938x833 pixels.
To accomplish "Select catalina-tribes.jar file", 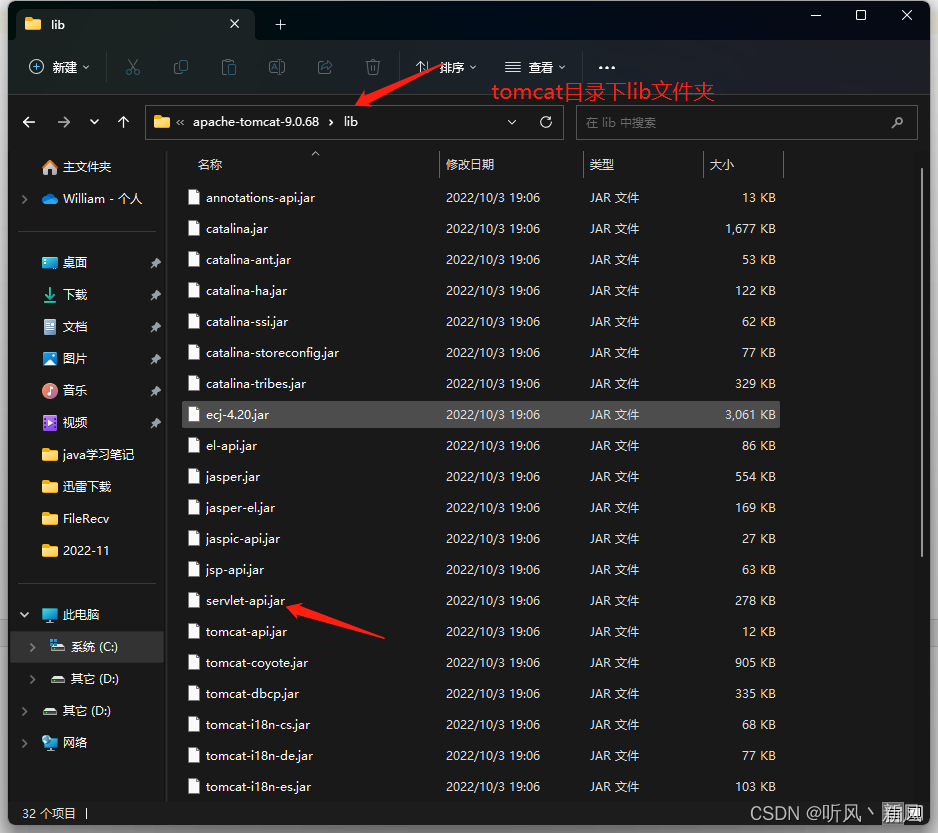I will 480,384.
